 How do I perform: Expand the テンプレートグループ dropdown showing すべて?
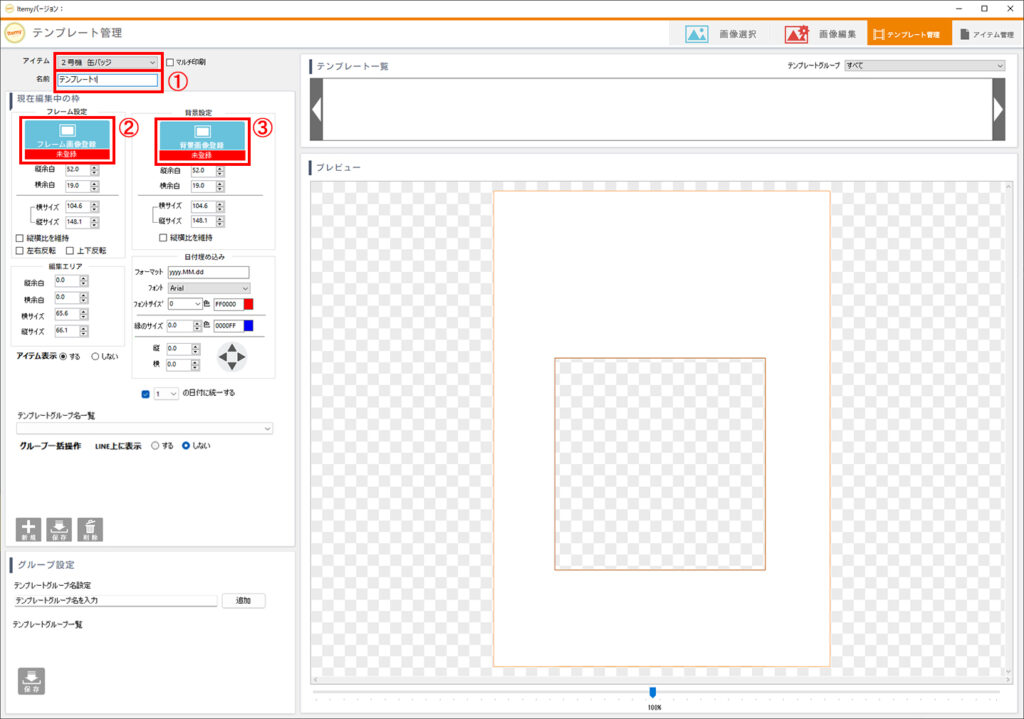pyautogui.click(x=923, y=66)
